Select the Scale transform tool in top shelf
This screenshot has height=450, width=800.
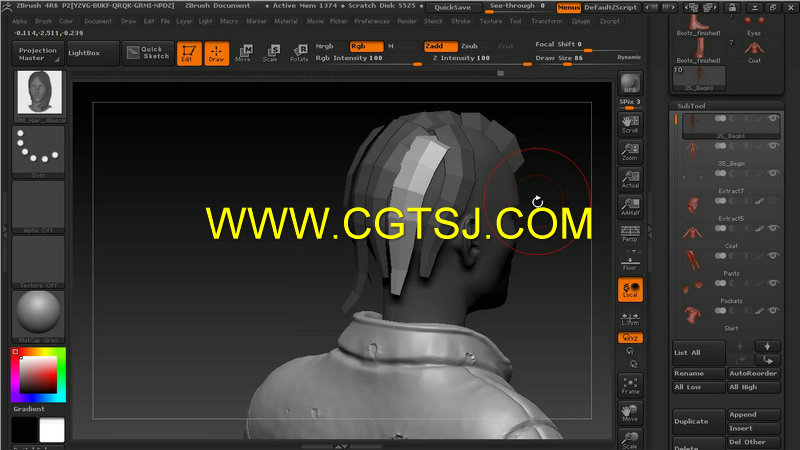pyautogui.click(x=271, y=53)
